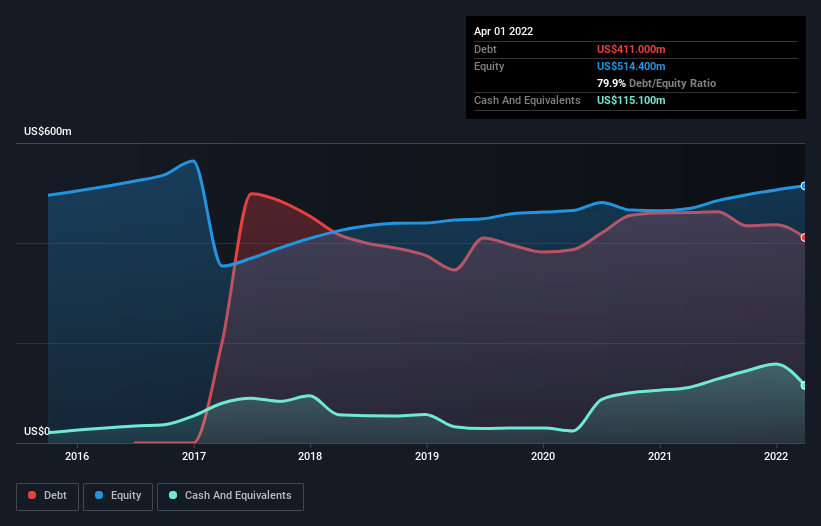The height and width of the screenshot is (526, 821).
Task: Click the 2019 axis label
Action: pyautogui.click(x=427, y=456)
